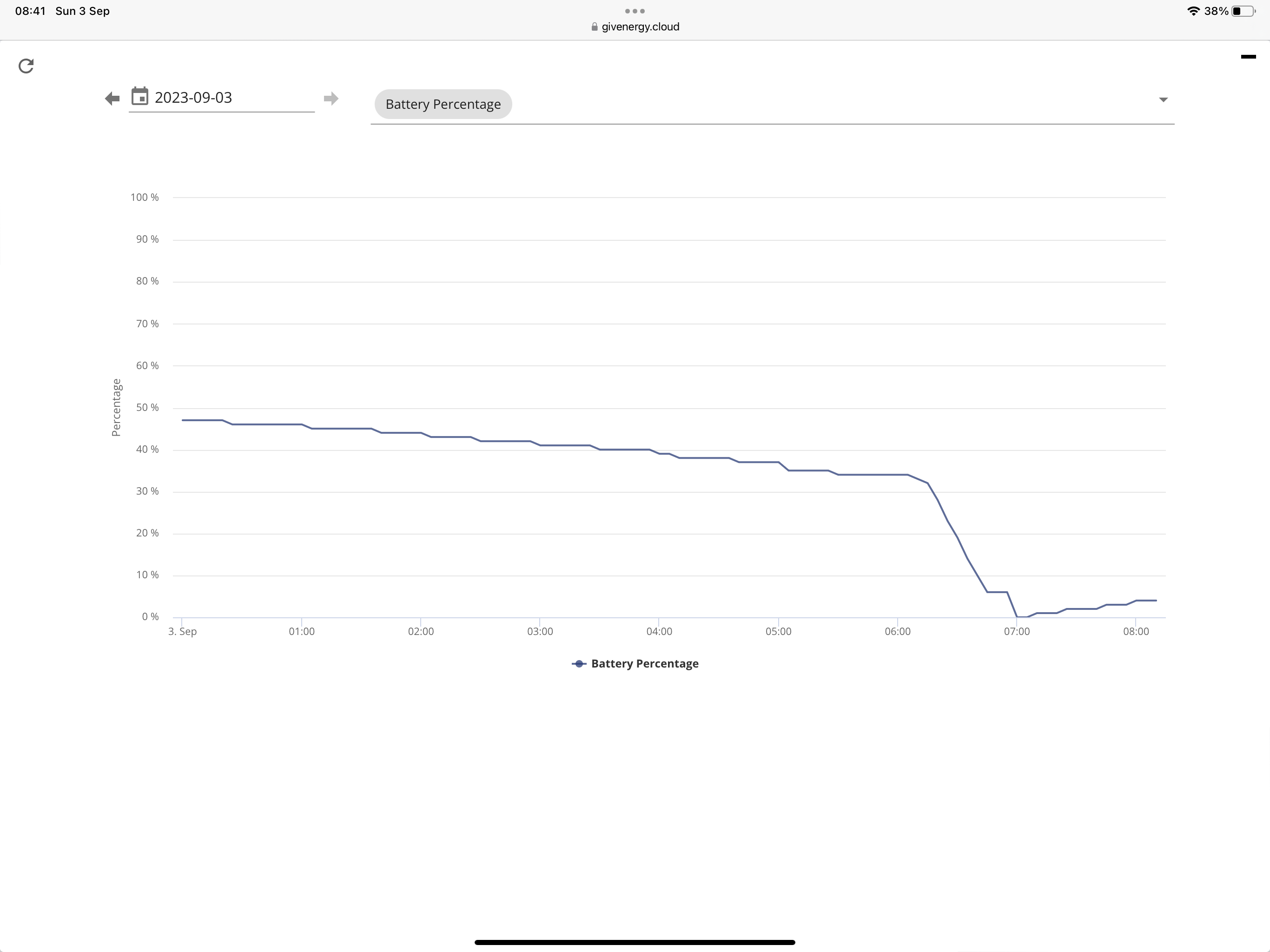The image size is (1270, 952).
Task: Tap the lock icon in address bar
Action: tap(594, 27)
